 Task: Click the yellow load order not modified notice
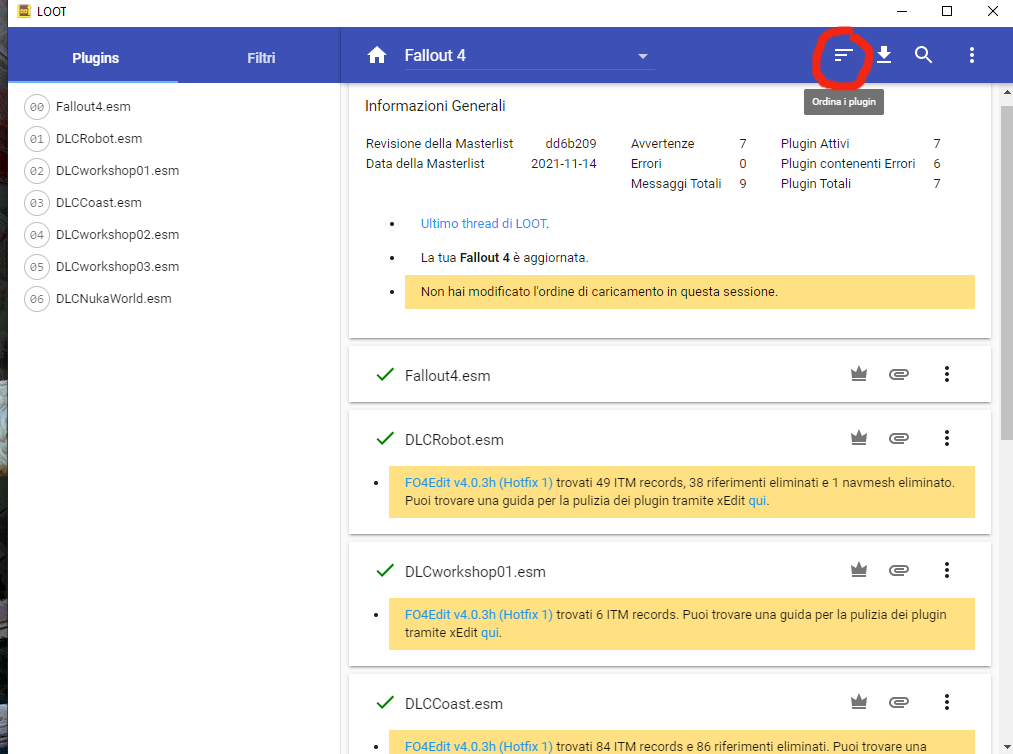(689, 292)
